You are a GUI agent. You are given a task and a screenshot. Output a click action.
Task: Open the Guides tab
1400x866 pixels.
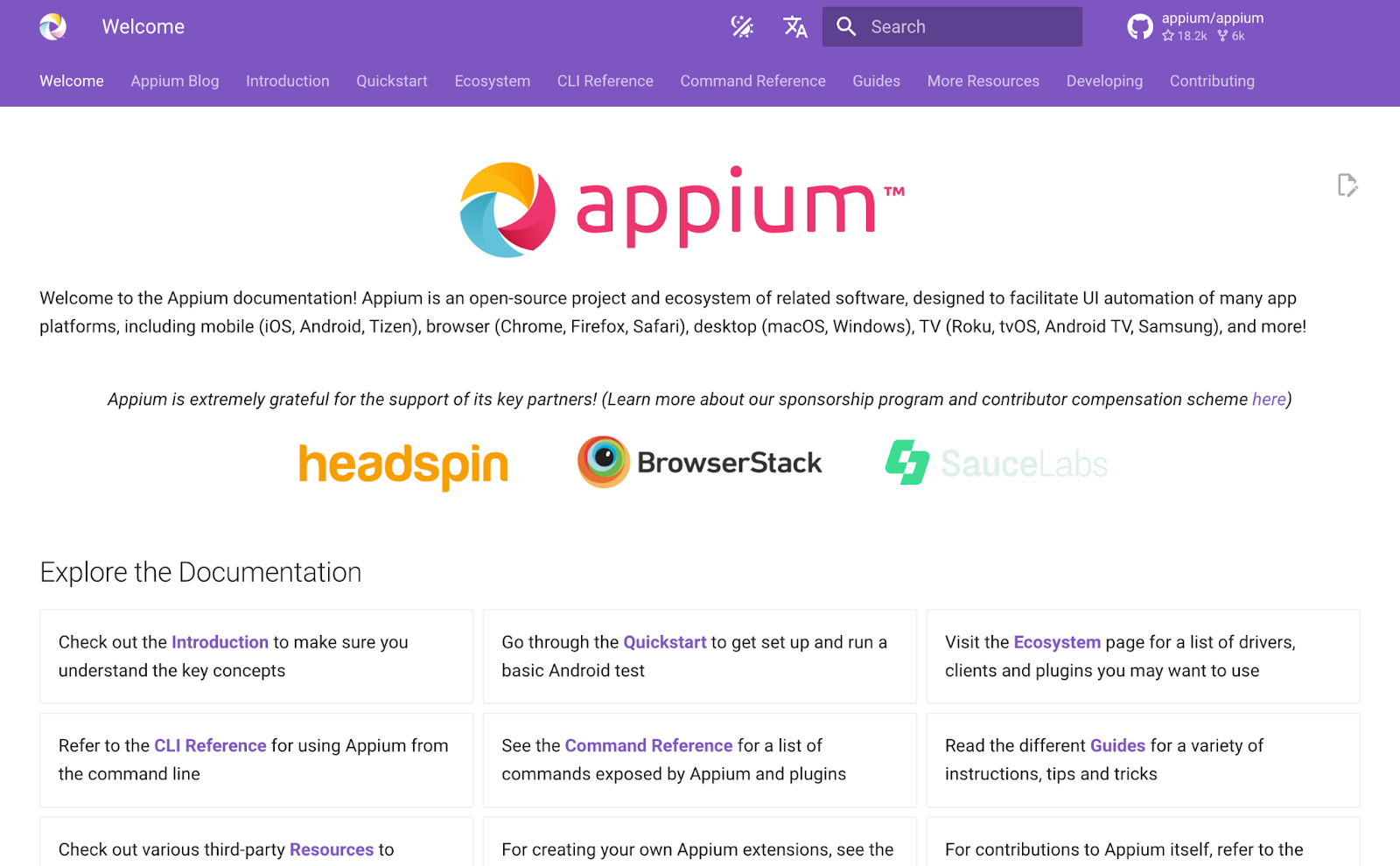pyautogui.click(x=877, y=80)
